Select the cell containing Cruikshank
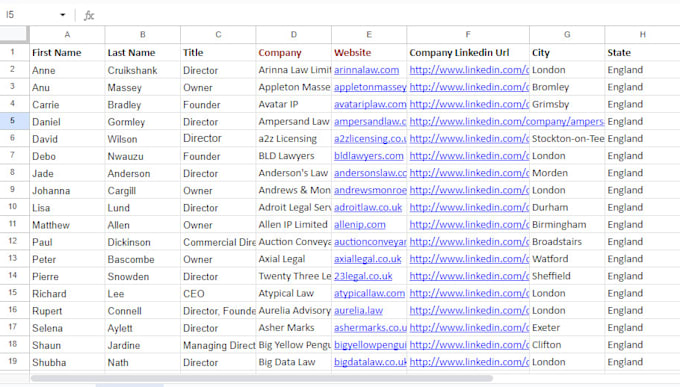 click(143, 70)
